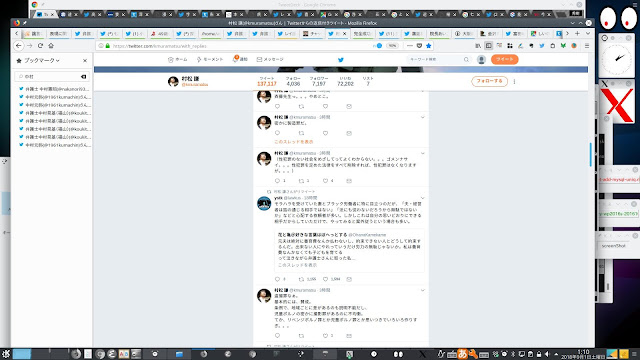Select the いいね 72,202 tab
Screen dimensions: 640x360
coord(345,81)
